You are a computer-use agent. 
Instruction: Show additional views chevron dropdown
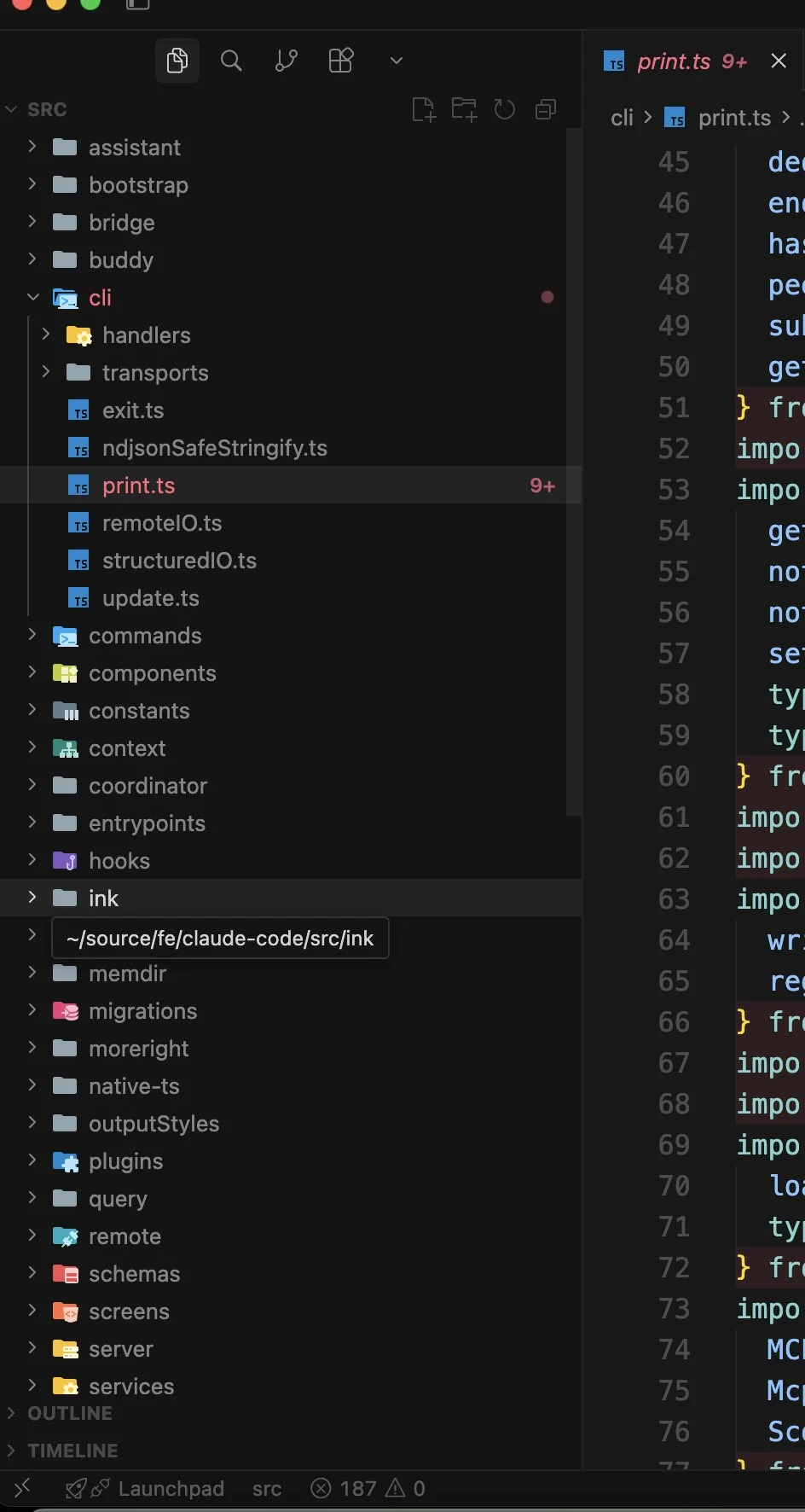pyautogui.click(x=396, y=61)
